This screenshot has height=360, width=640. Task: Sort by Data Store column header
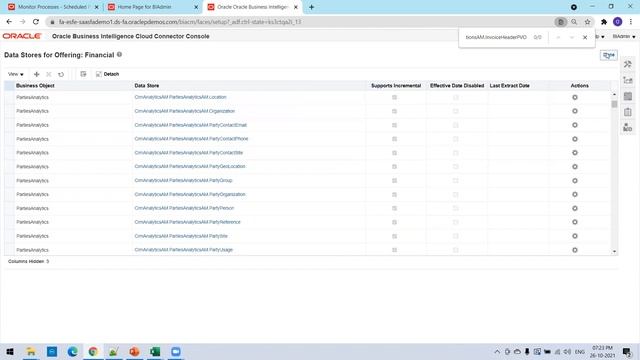tap(147, 86)
